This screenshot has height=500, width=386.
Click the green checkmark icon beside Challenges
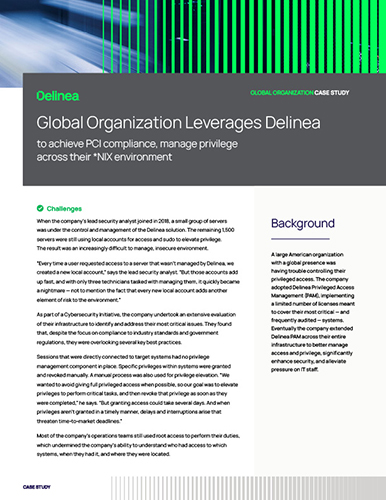pos(40,208)
